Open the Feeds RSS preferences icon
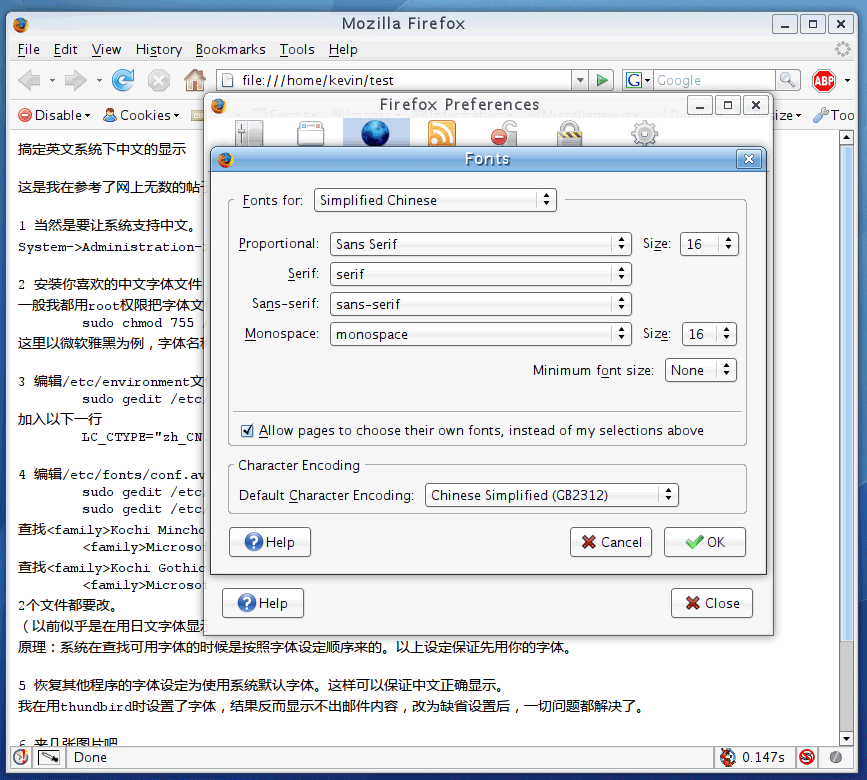Viewport: 867px width, 780px height. coord(442,133)
